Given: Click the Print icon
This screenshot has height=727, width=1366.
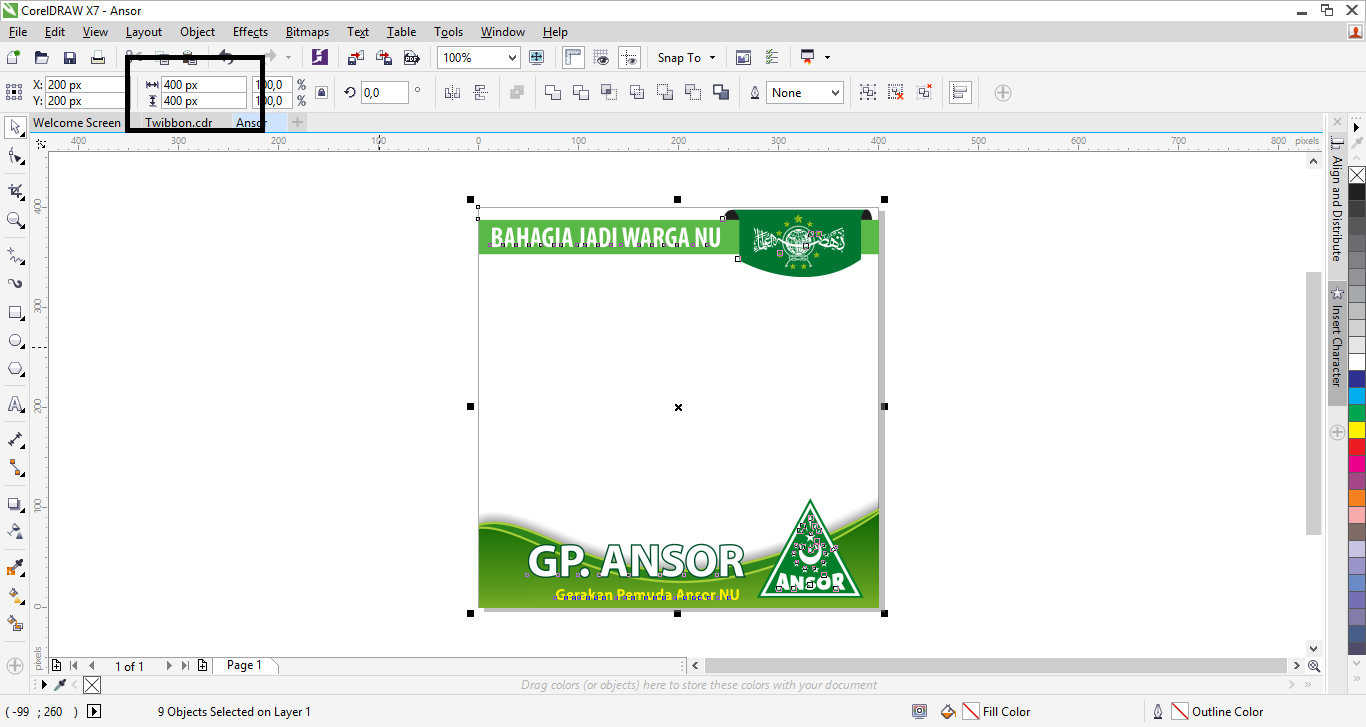Looking at the screenshot, I should pyautogui.click(x=98, y=58).
